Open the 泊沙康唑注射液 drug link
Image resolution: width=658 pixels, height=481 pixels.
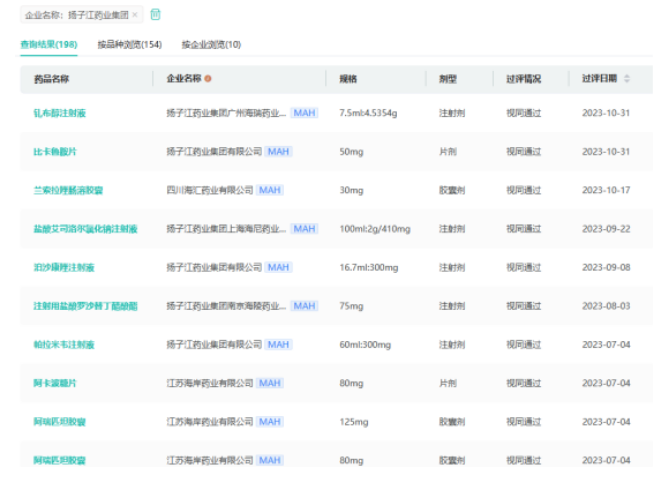[x=63, y=267]
